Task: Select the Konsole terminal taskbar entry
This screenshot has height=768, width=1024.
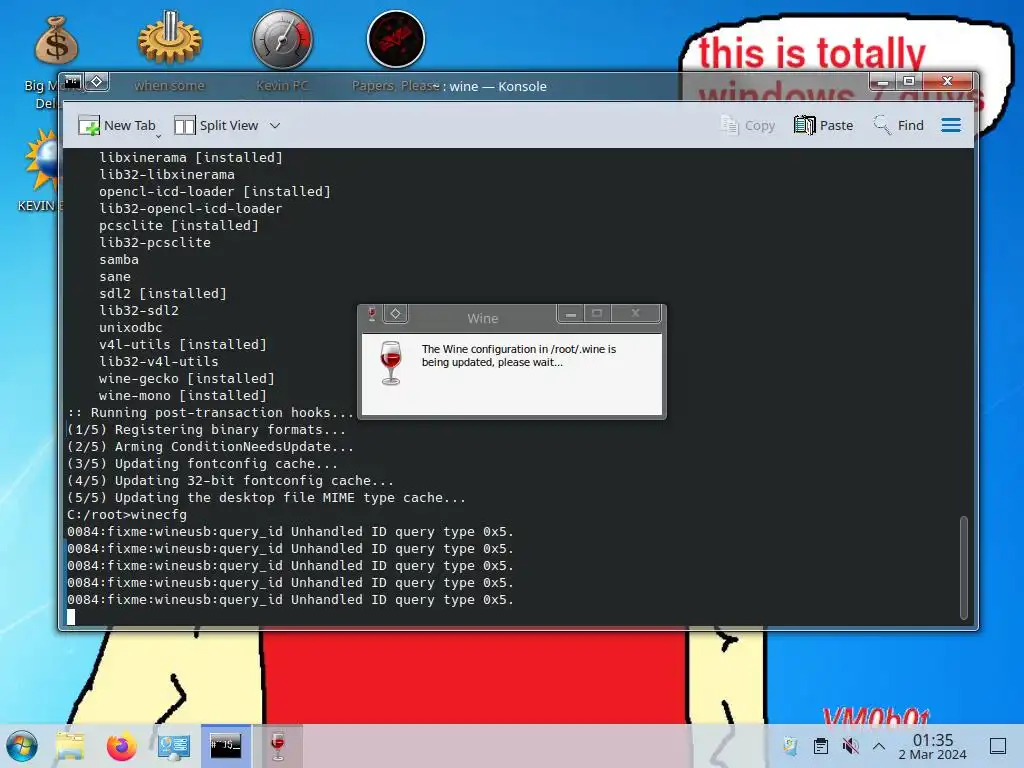Action: 225,746
